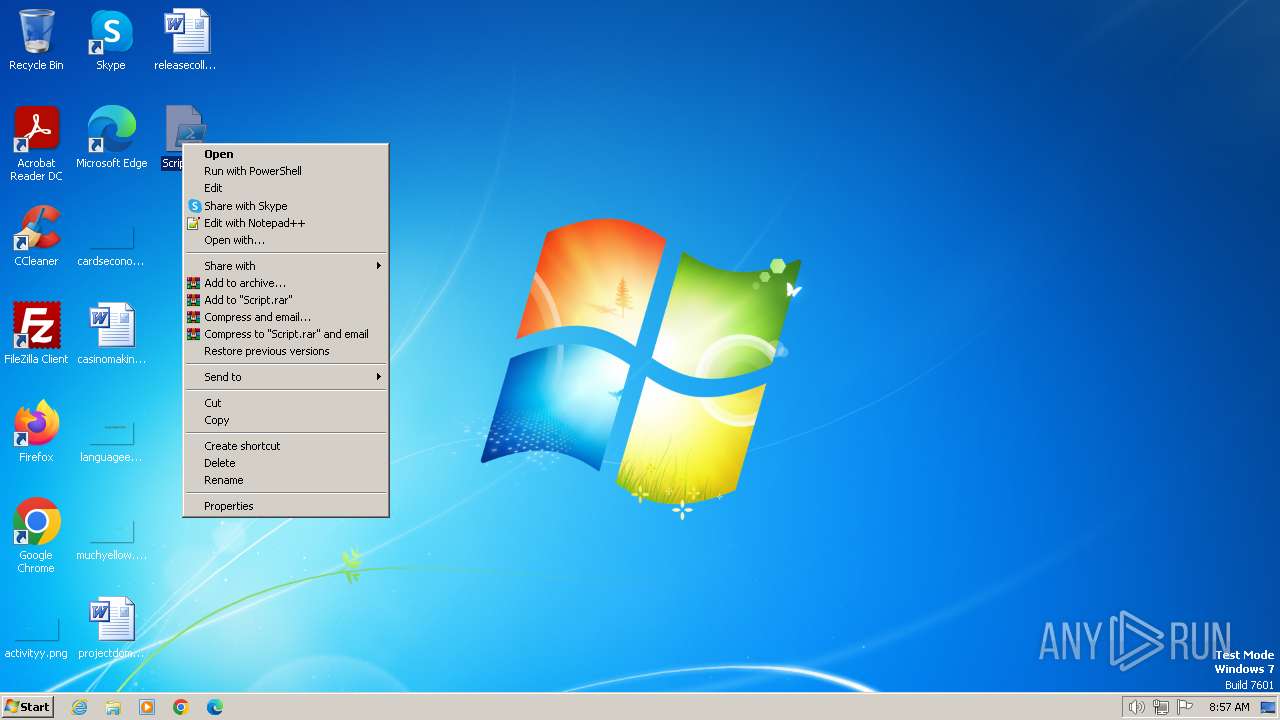
Task: Choose Restore previous versions
Action: [x=286, y=351]
